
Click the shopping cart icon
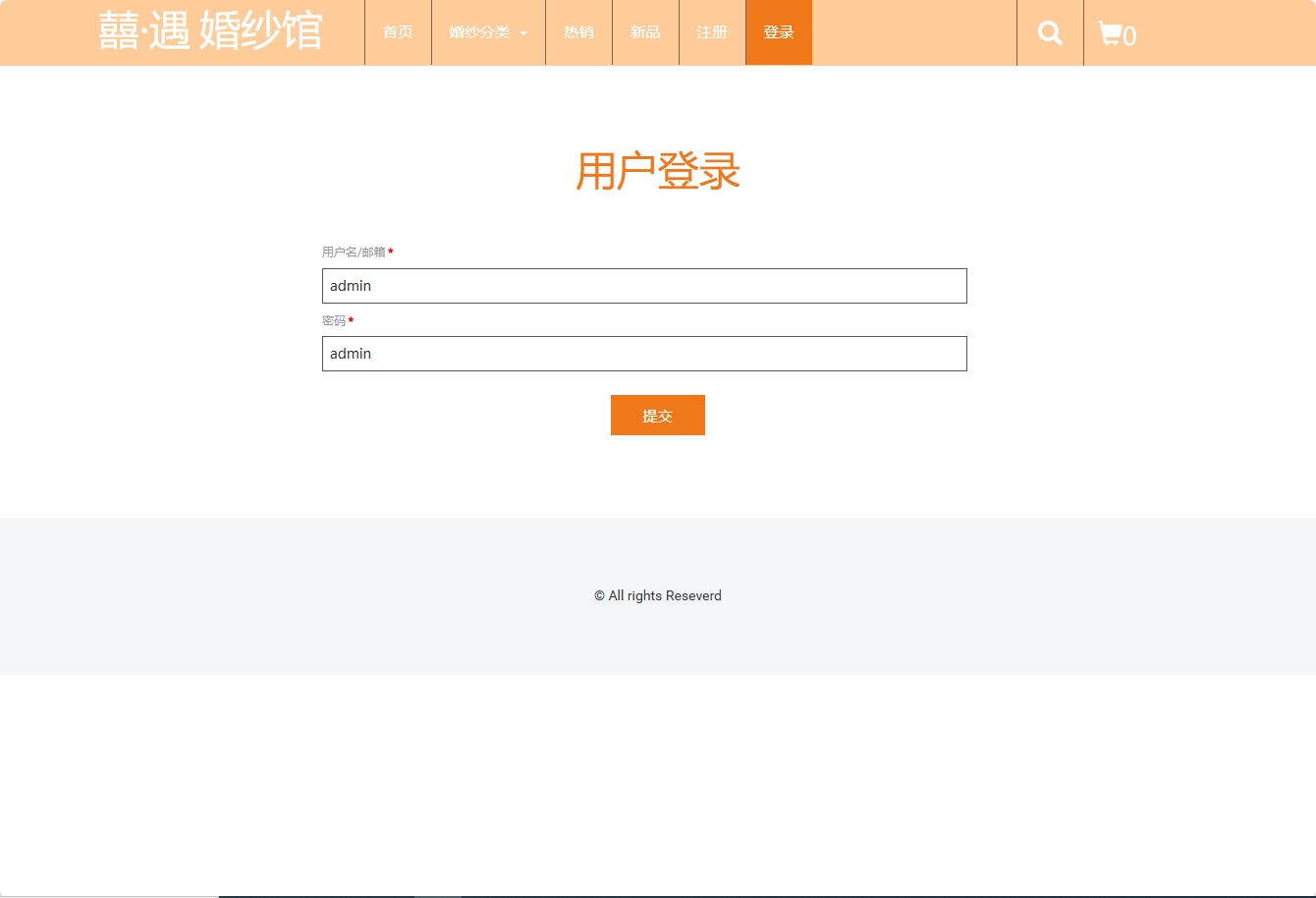(1110, 32)
